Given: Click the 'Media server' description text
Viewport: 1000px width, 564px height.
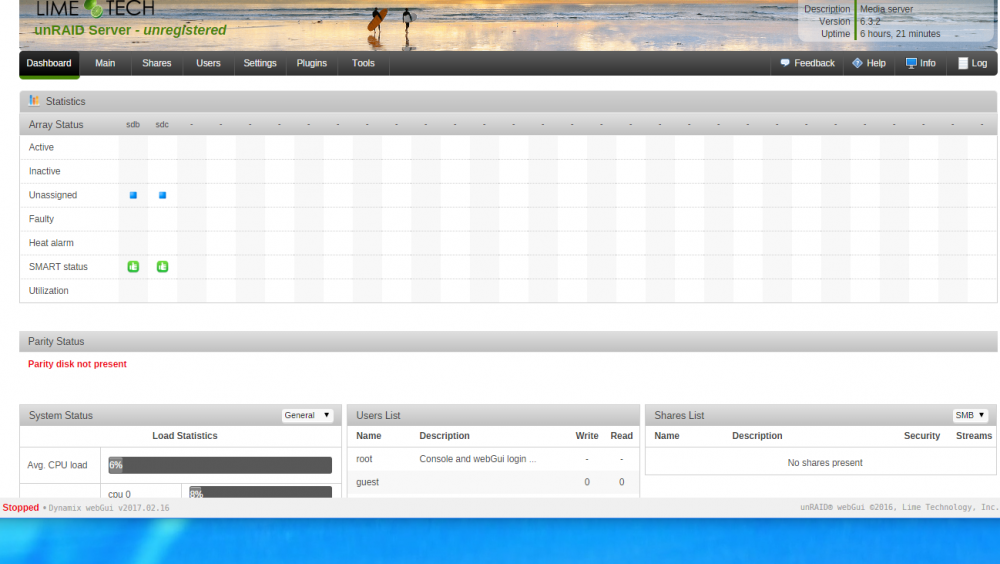Looking at the screenshot, I should tap(886, 9).
